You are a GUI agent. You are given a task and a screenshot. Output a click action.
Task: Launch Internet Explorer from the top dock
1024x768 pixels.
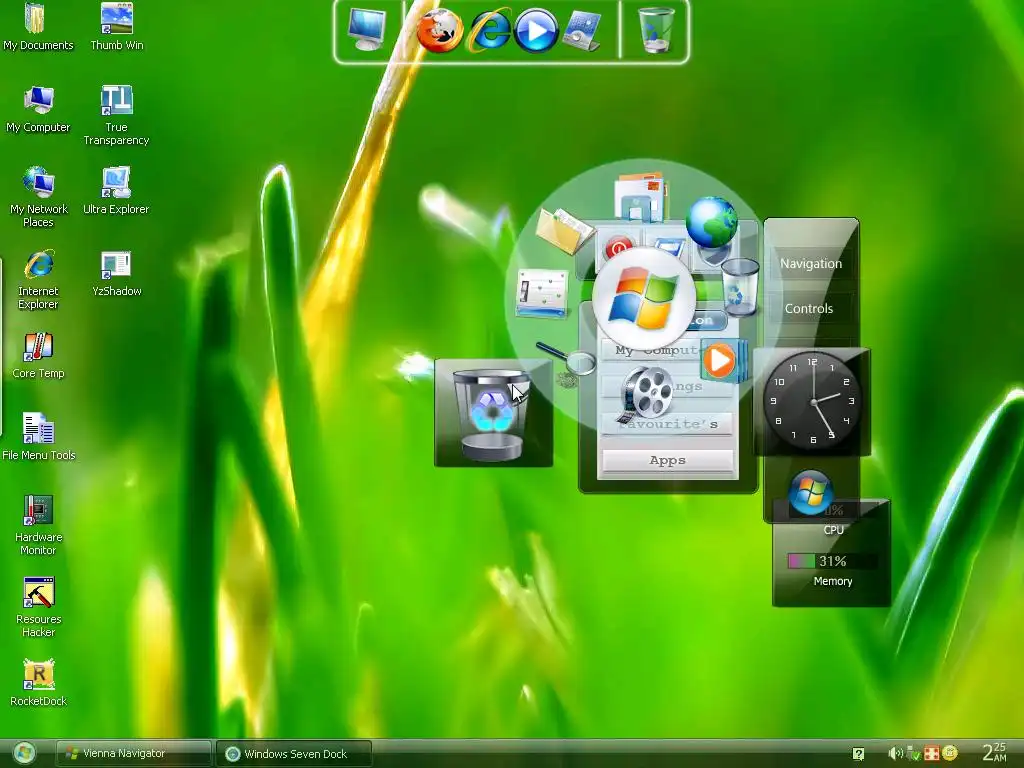(x=488, y=30)
